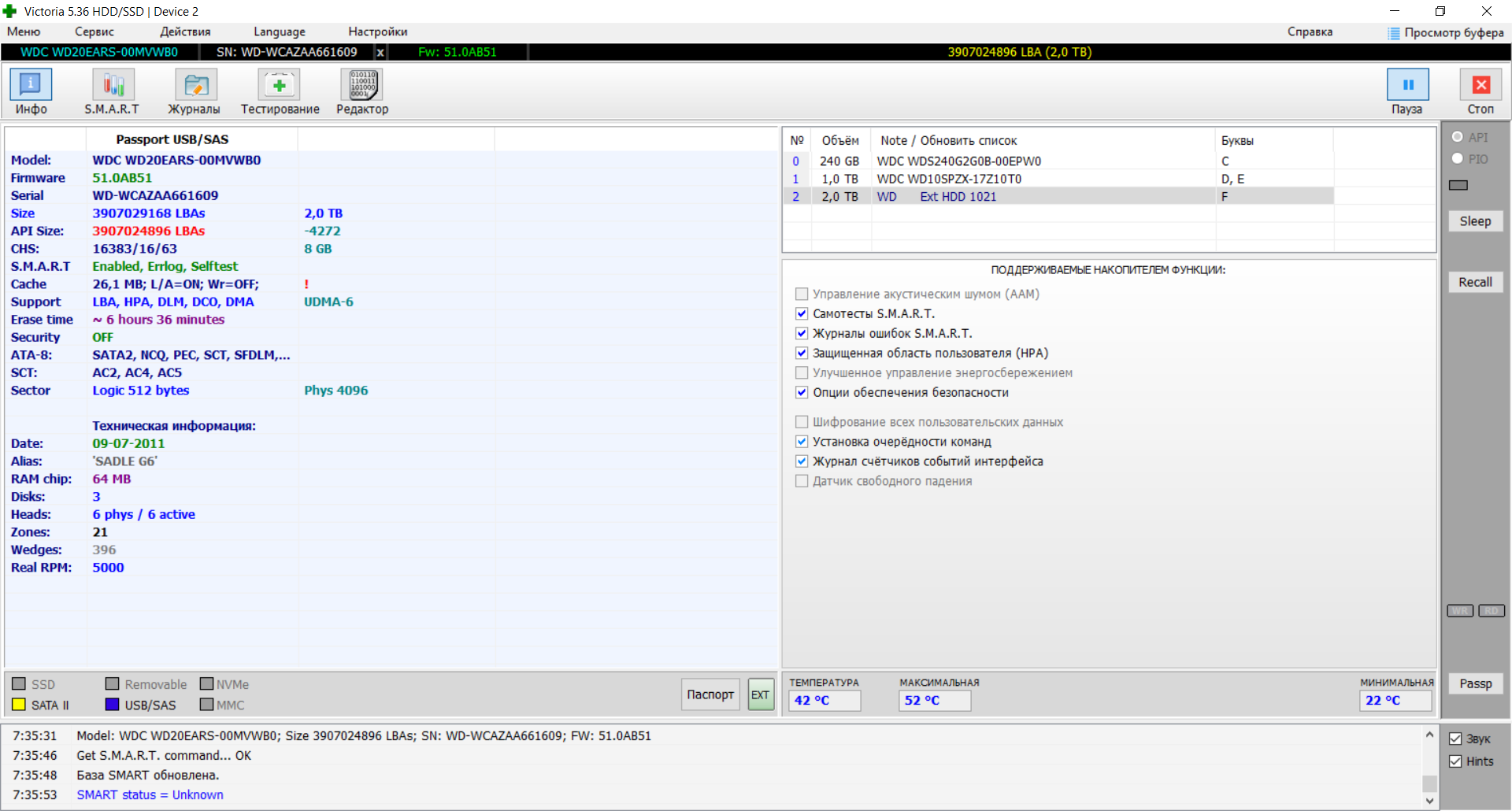
Task: Click the Паспорт button
Action: (710, 694)
